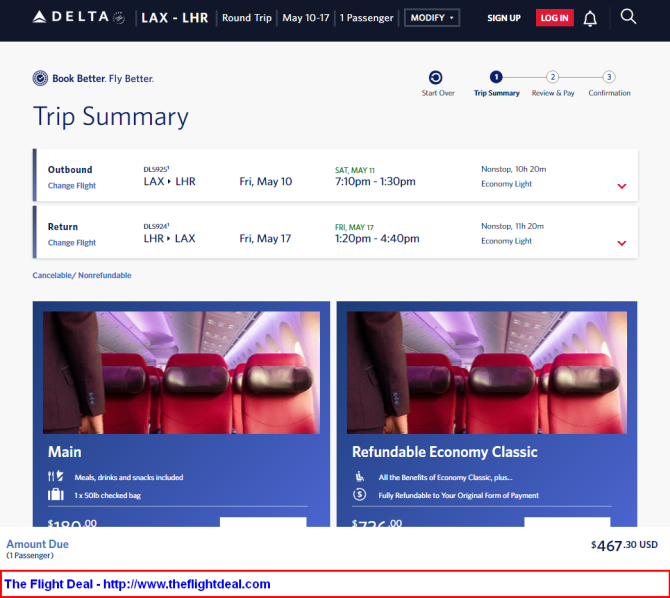The width and height of the screenshot is (670, 598).
Task: Click Change Flight under Return
Action: coord(72,242)
